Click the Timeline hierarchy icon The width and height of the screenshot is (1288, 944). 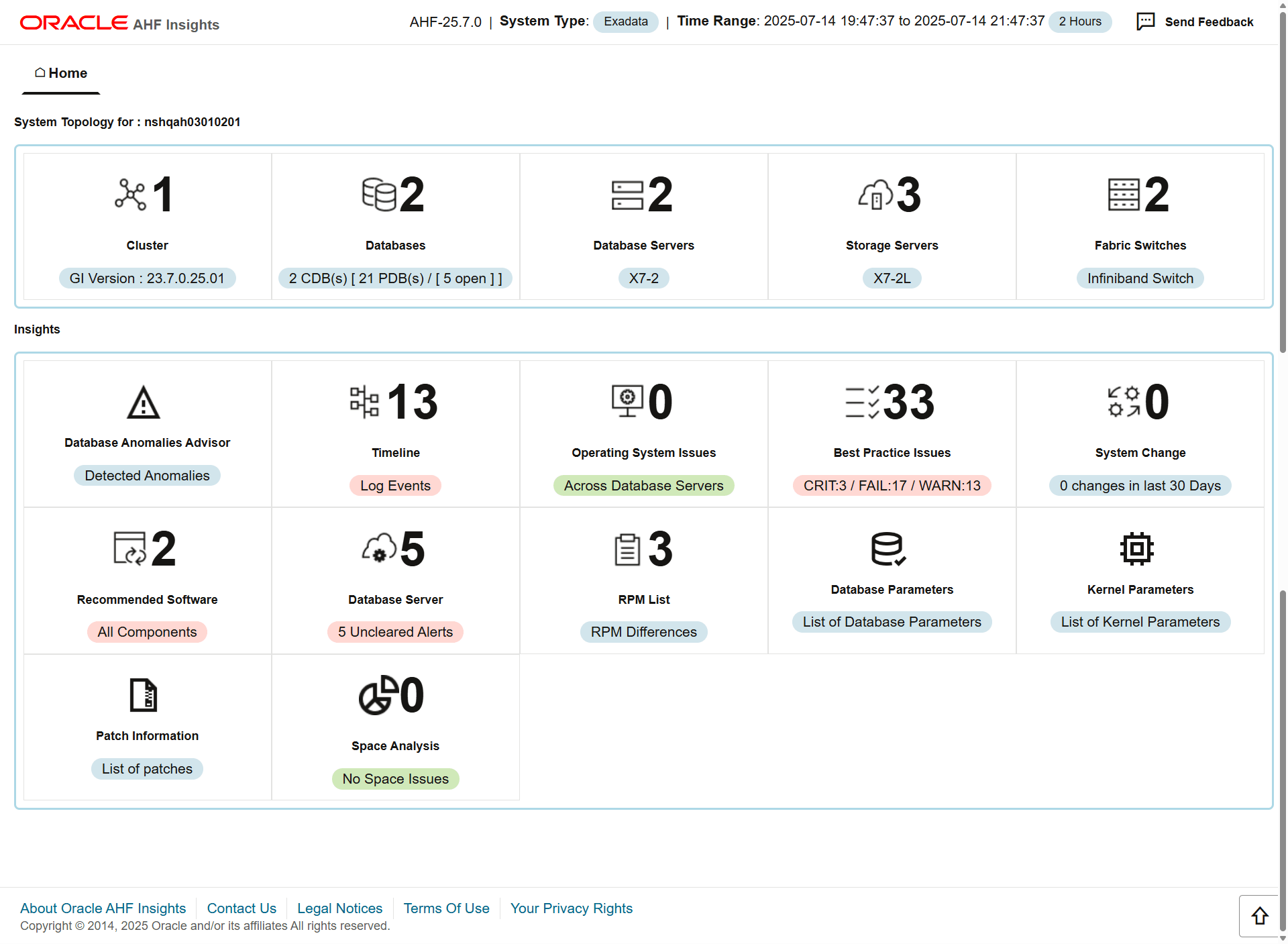[x=364, y=402]
